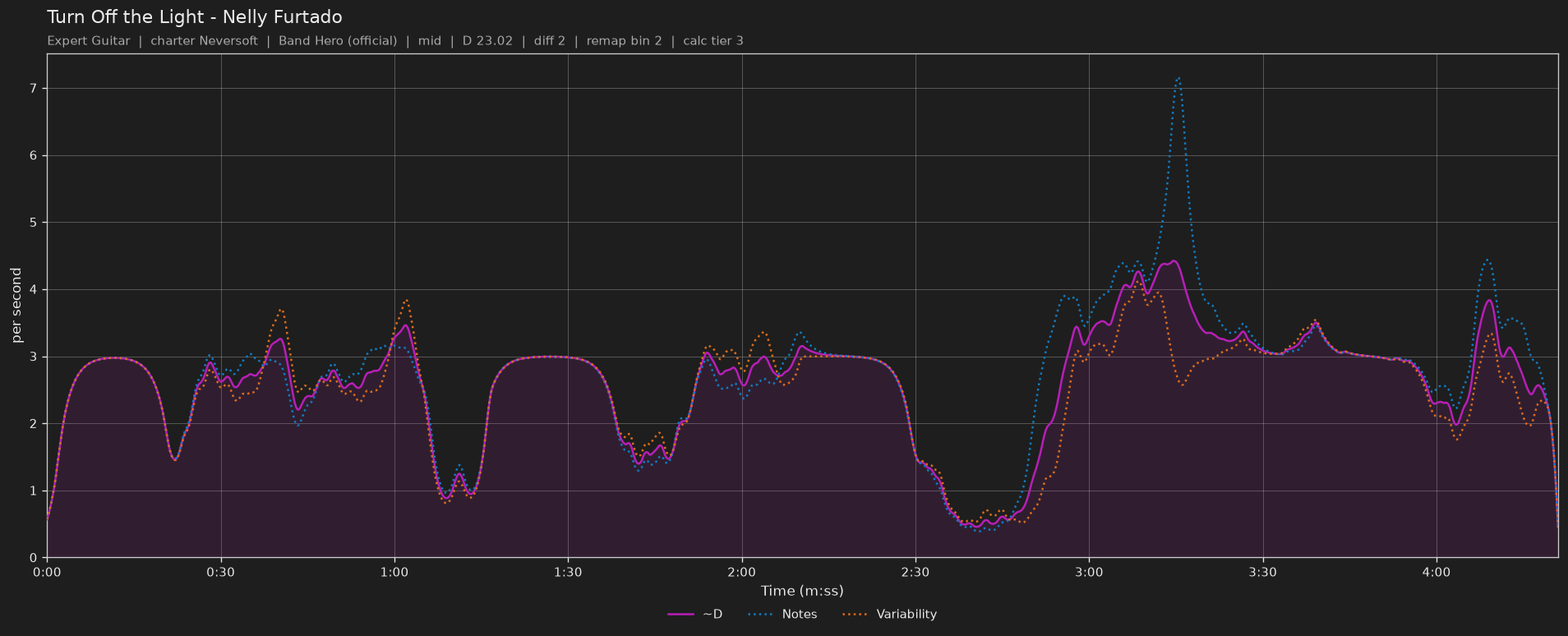
Task: Click the orange dotted Variability legend line sample
Action: pos(855,615)
